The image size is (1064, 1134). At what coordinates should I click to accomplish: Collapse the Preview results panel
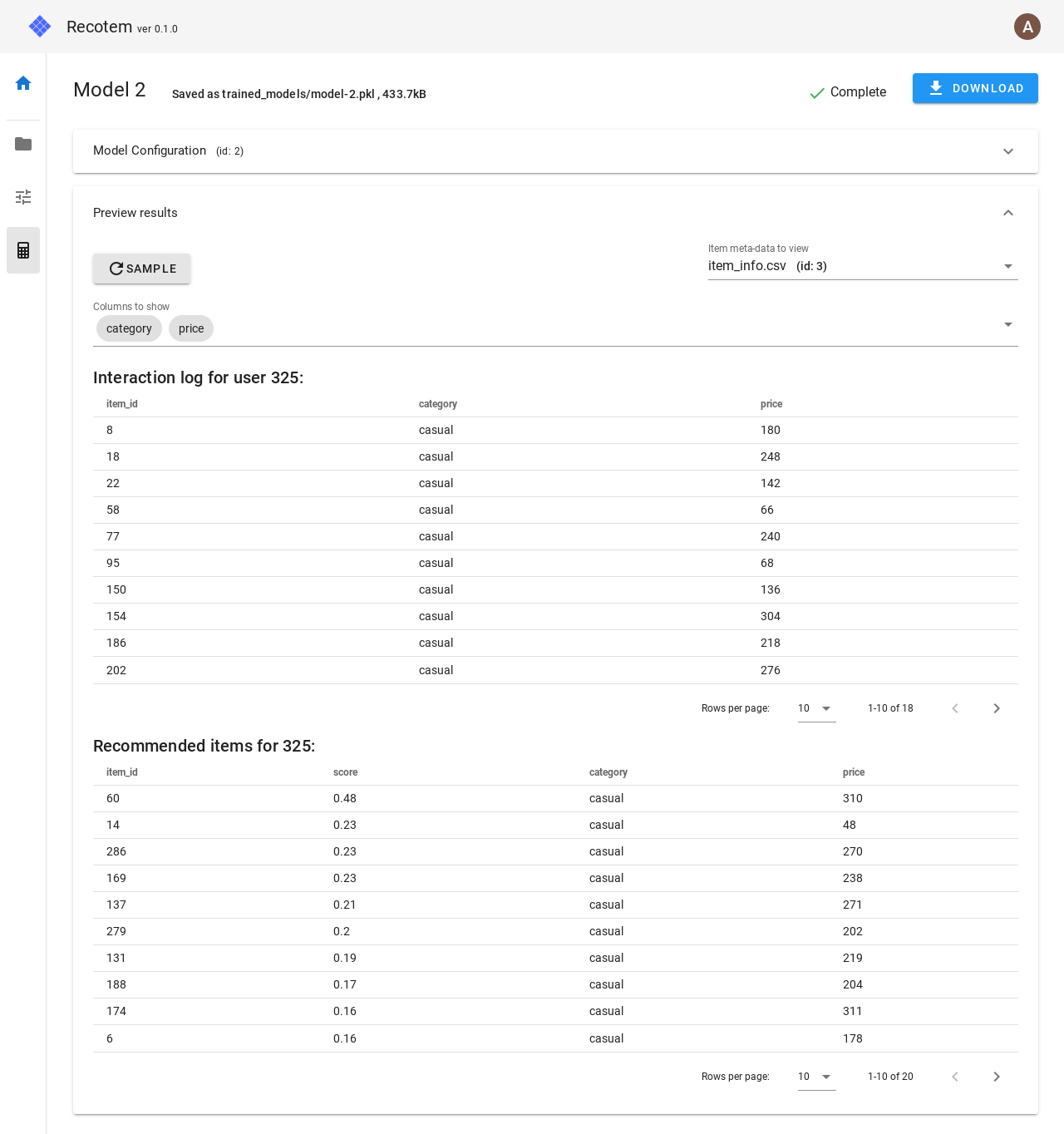pos(1007,213)
